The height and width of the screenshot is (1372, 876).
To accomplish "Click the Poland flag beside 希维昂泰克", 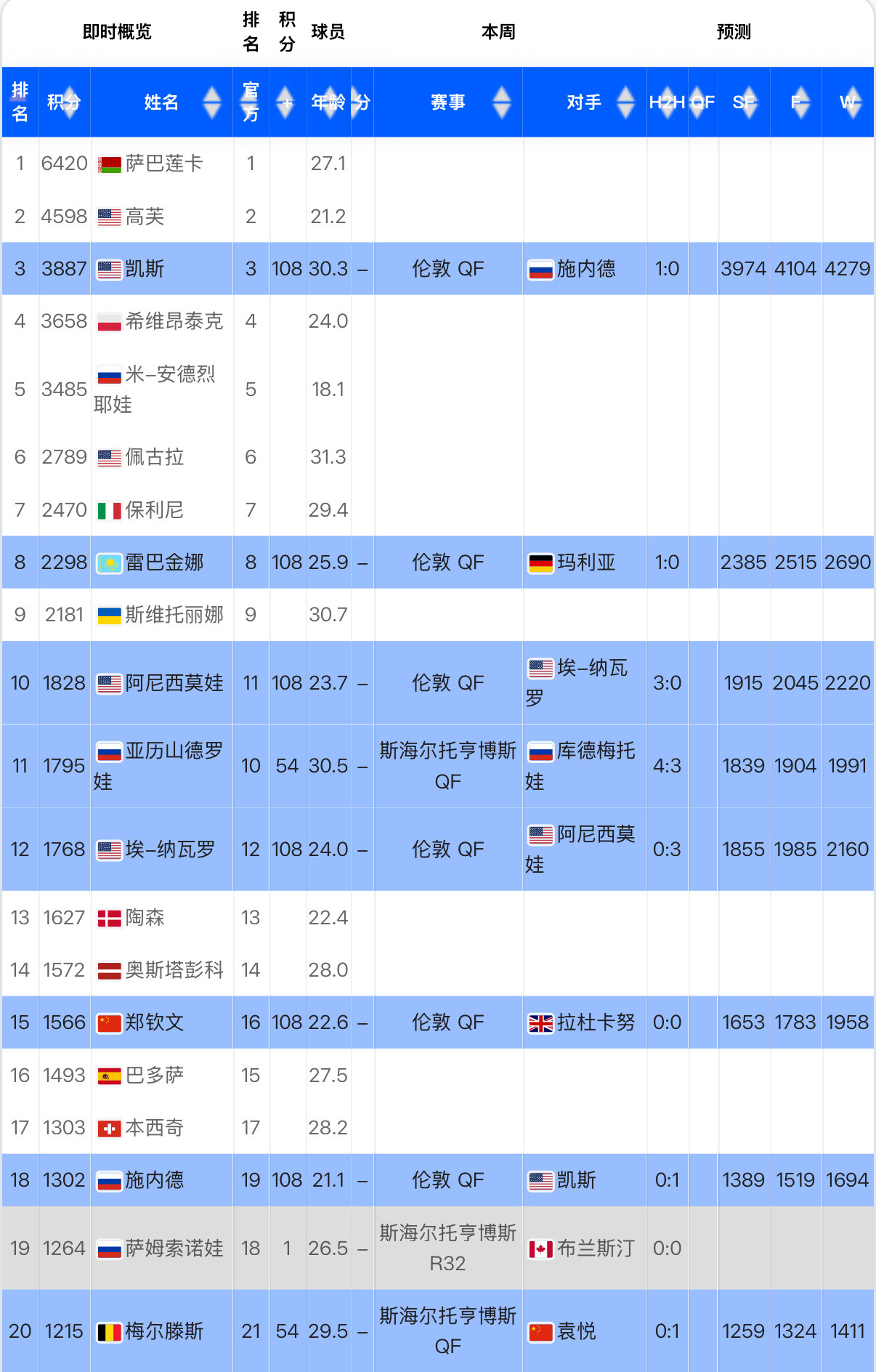I will click(x=110, y=322).
